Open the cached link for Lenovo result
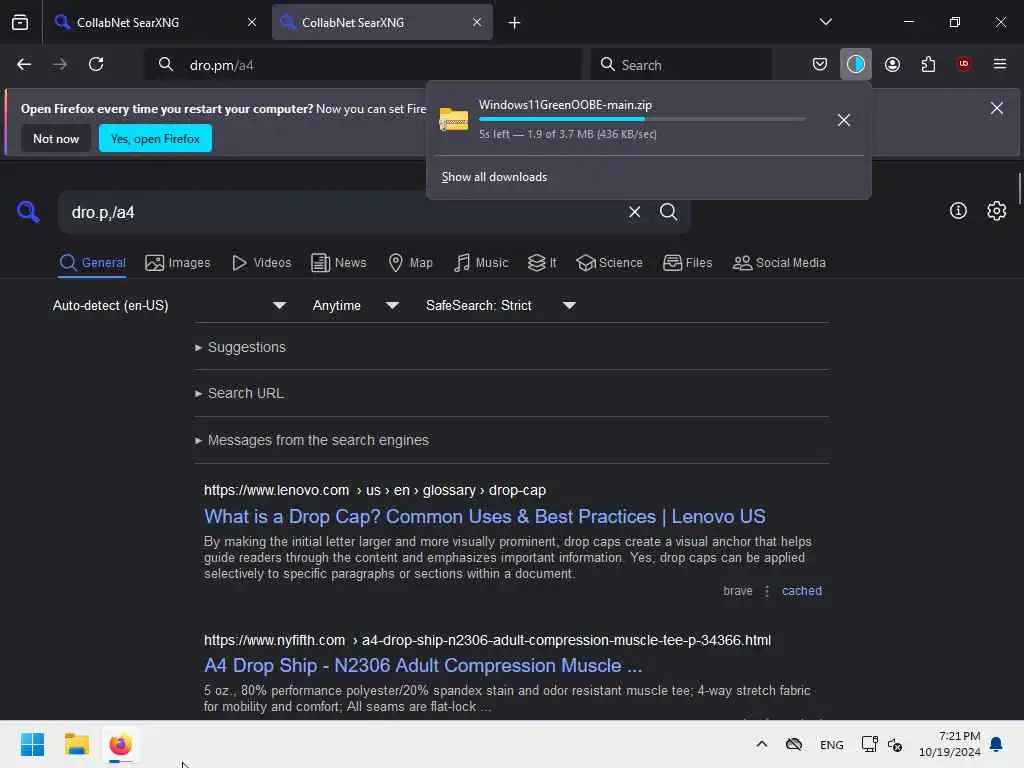 pos(802,591)
